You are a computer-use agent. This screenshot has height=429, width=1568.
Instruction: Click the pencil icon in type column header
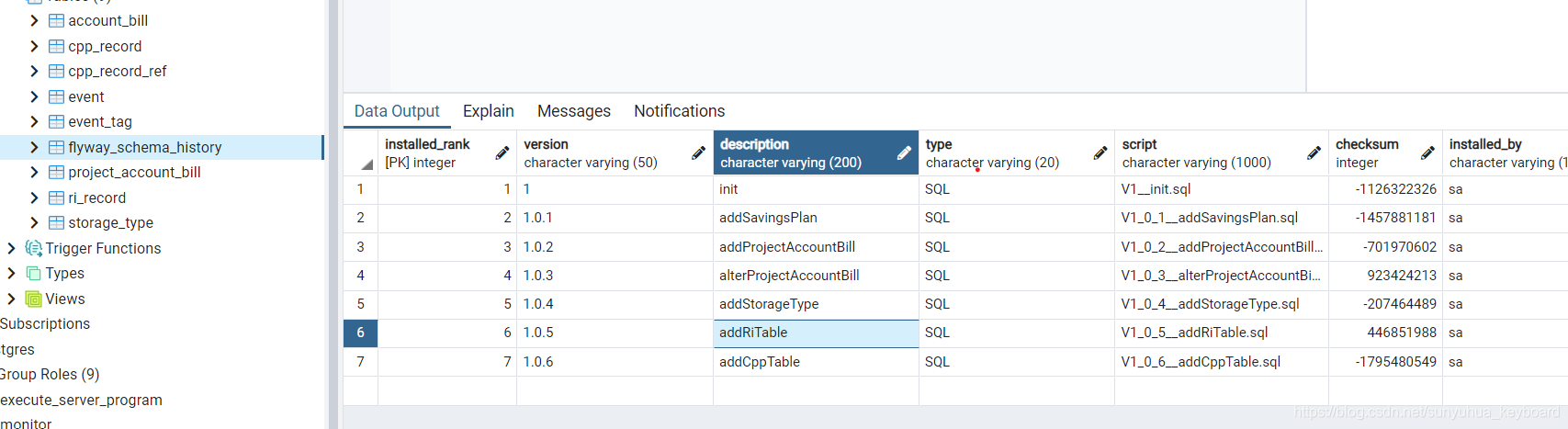pos(1100,153)
